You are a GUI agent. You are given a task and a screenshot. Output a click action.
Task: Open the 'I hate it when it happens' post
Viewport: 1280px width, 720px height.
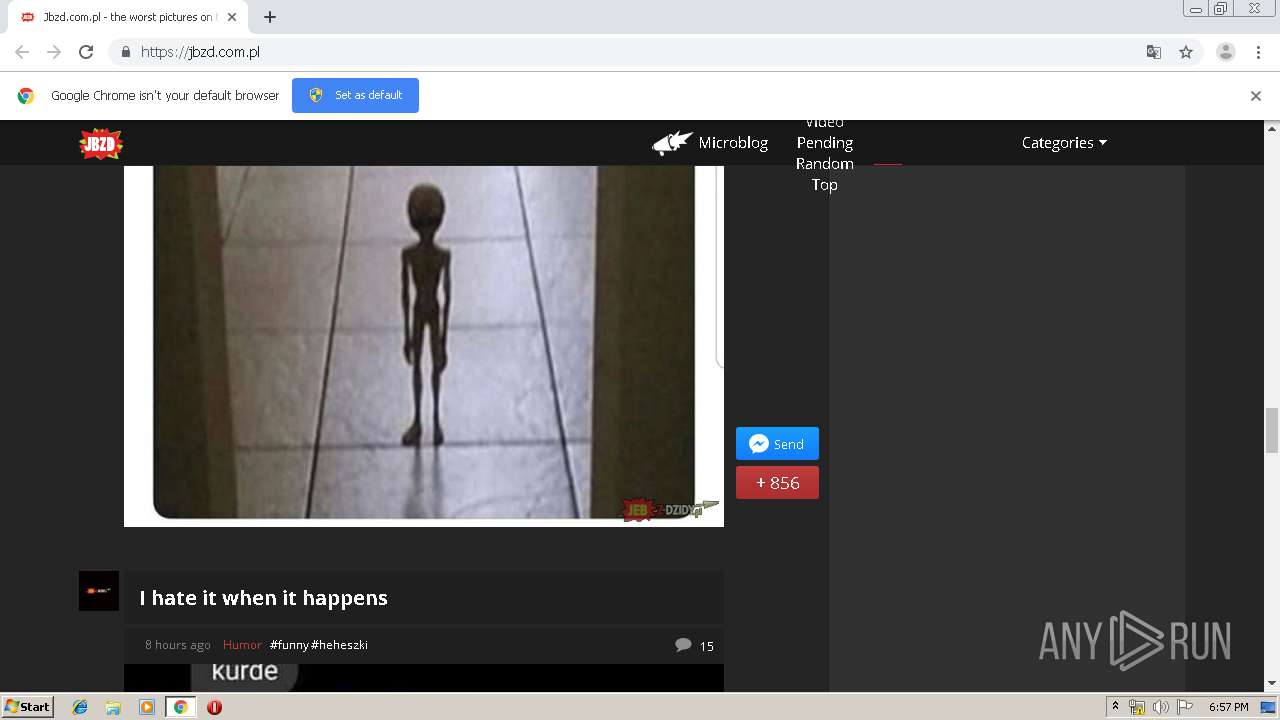coord(263,598)
